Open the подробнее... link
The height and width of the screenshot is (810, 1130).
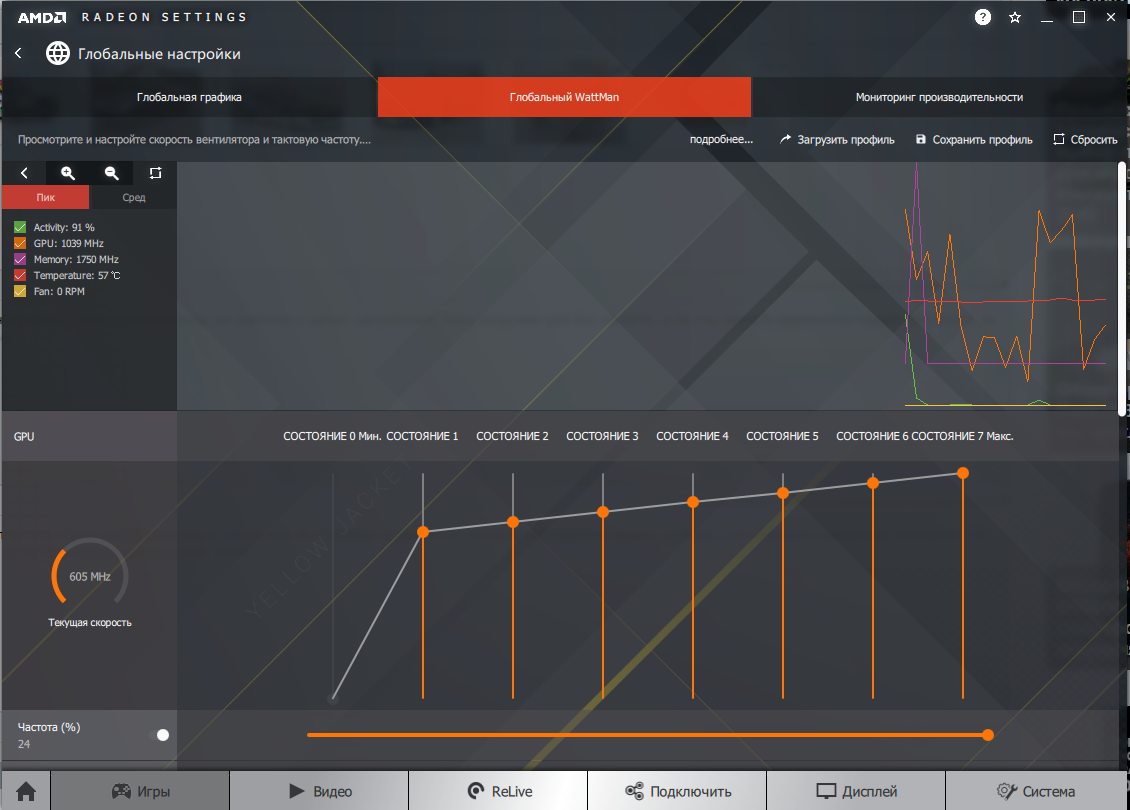point(721,140)
